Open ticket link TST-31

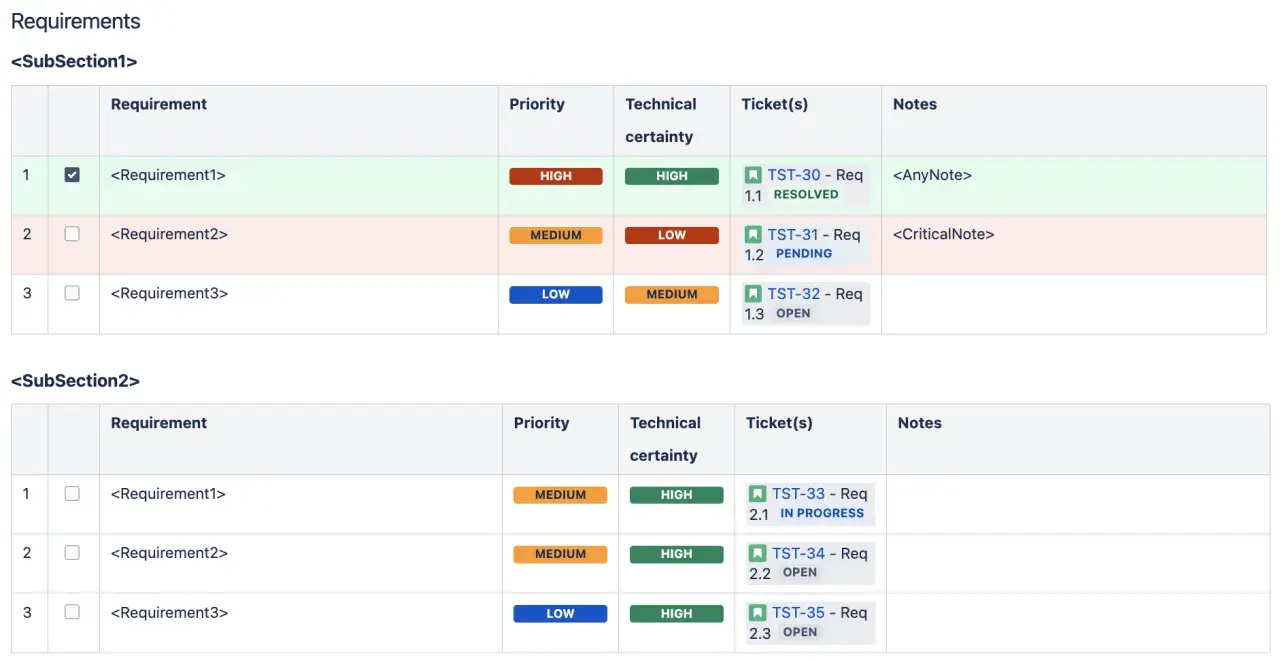(793, 235)
